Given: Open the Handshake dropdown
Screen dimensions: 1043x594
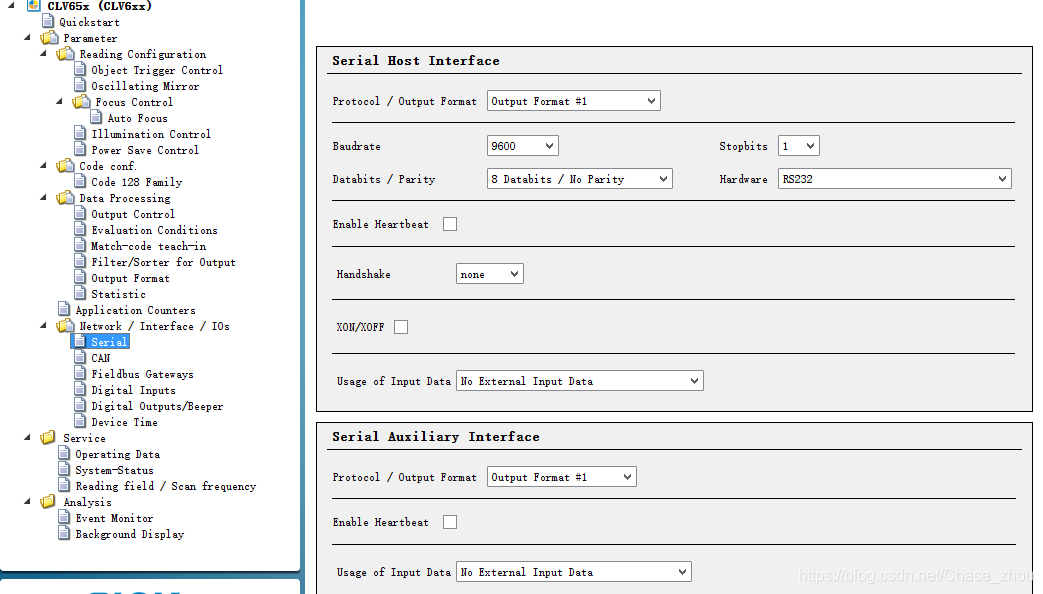Looking at the screenshot, I should pos(490,274).
